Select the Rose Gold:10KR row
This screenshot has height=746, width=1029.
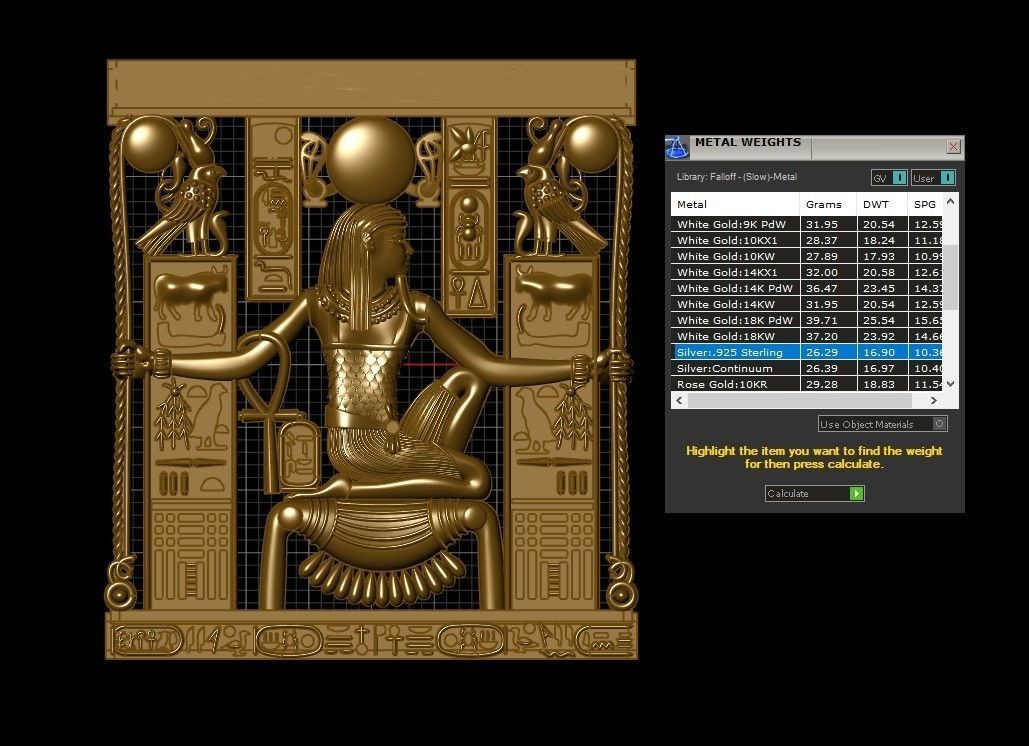pyautogui.click(x=807, y=384)
